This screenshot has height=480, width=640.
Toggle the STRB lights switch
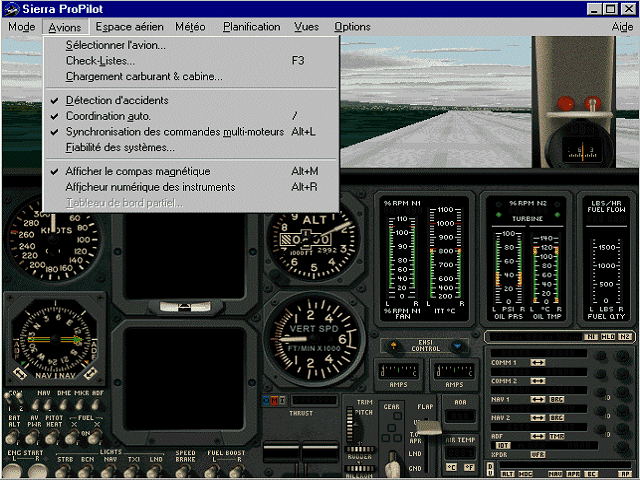tap(64, 471)
